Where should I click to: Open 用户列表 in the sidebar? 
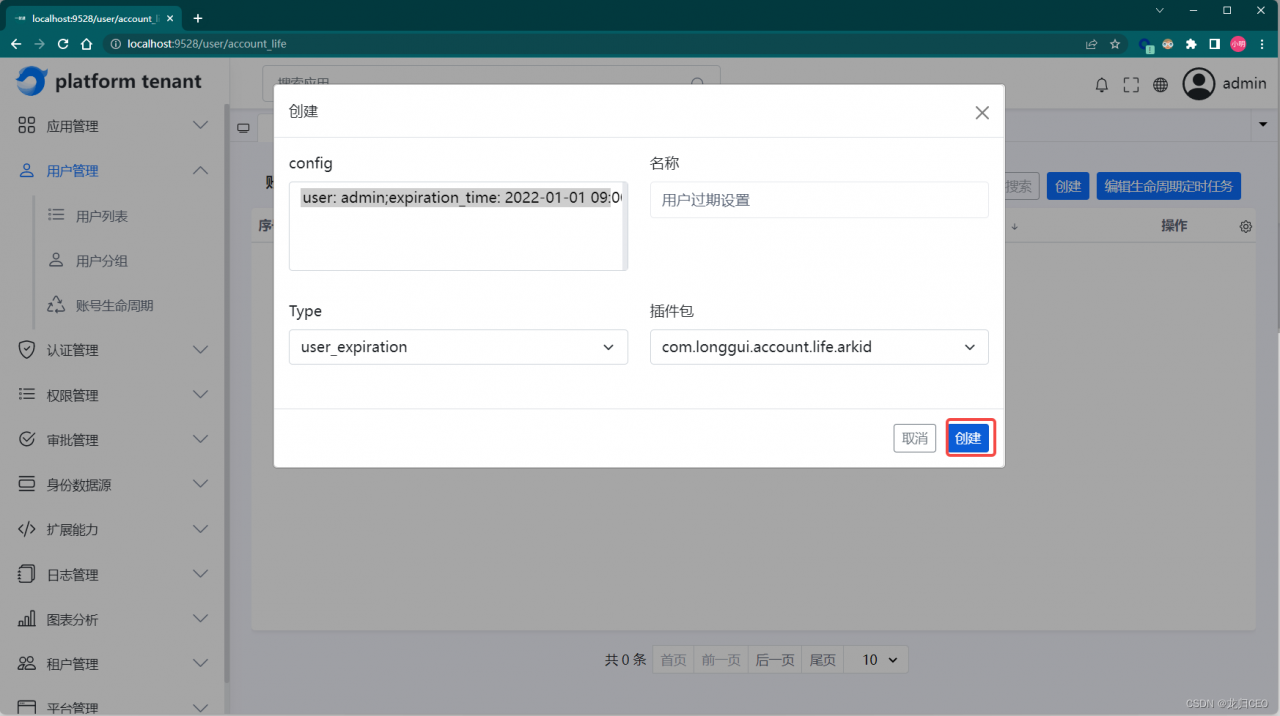(102, 216)
